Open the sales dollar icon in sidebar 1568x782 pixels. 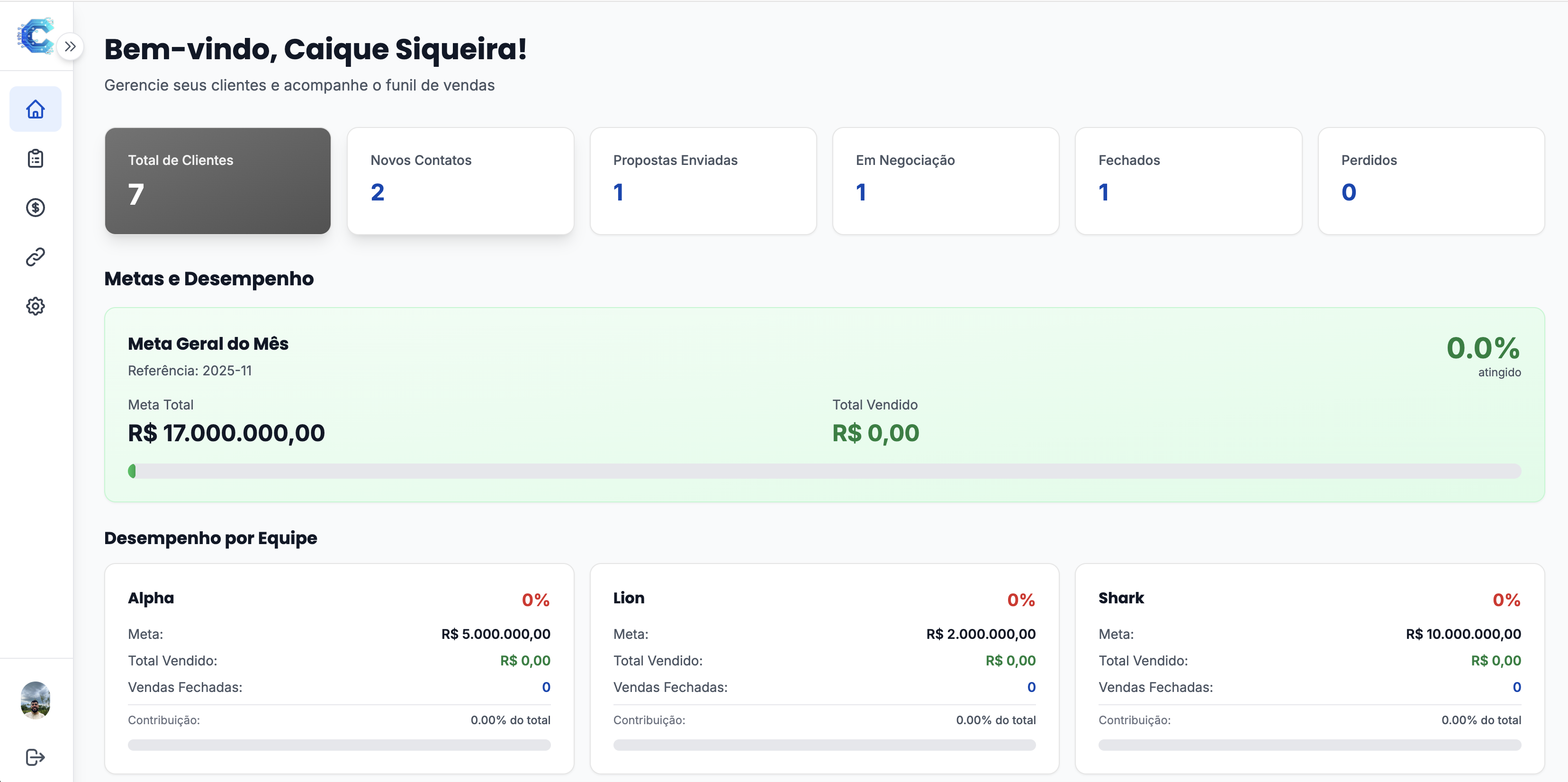point(36,208)
